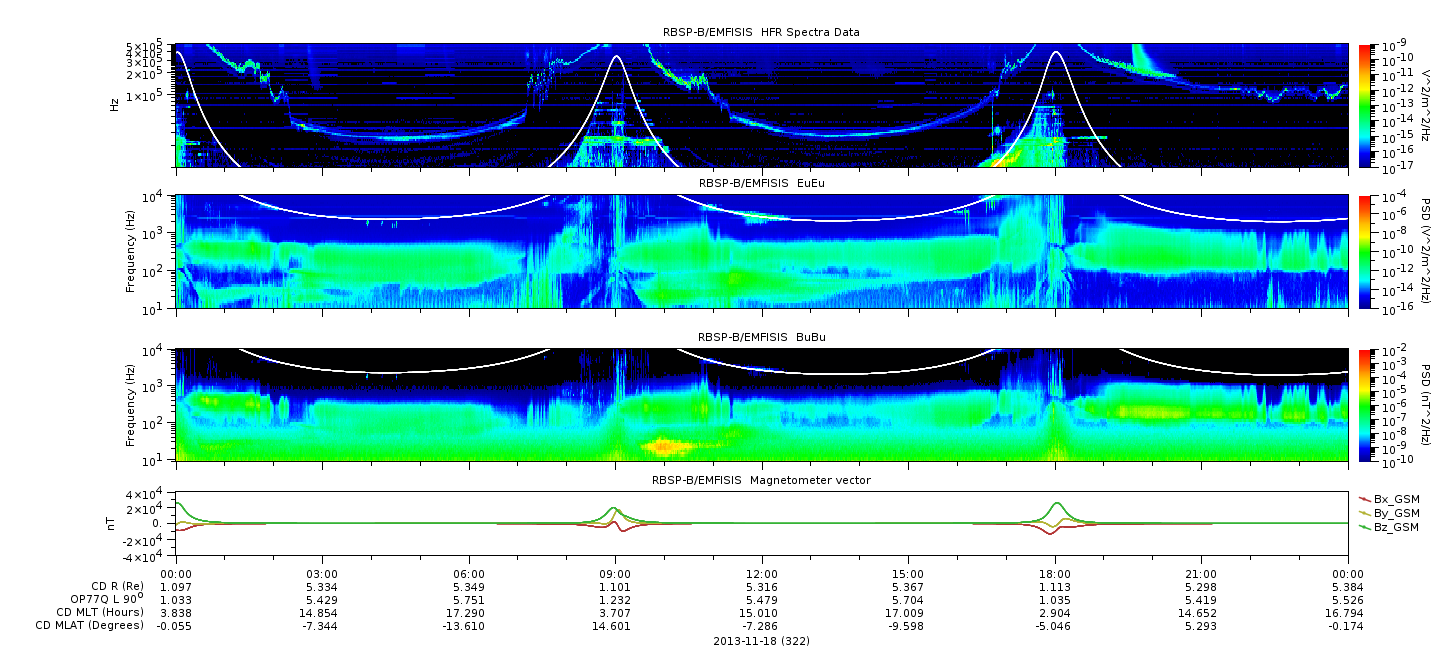Screen dimensions: 1447x658
Task: Click the 12:00 time axis label
Action: click(x=762, y=574)
